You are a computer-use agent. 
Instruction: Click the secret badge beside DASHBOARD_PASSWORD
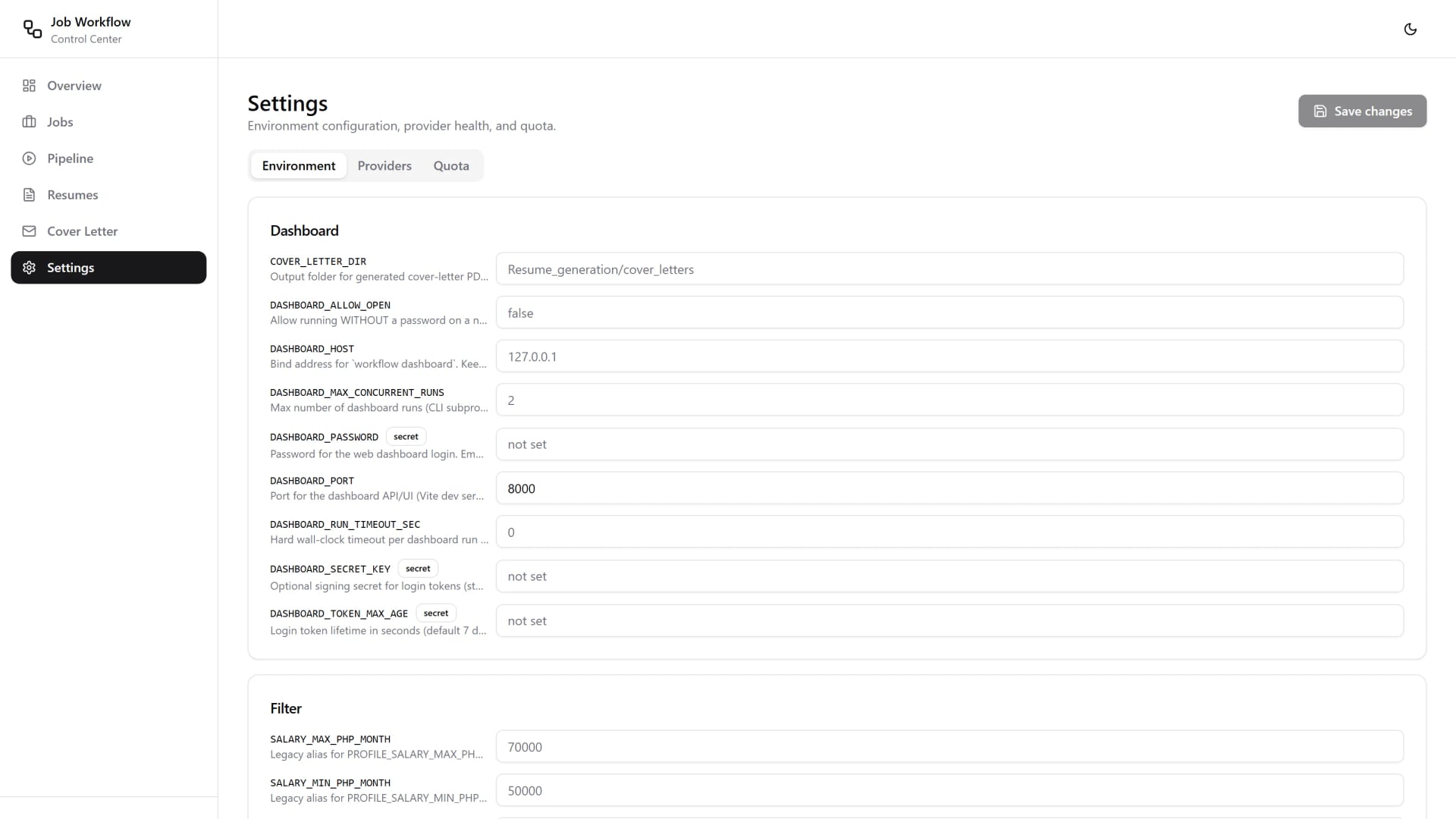(406, 437)
